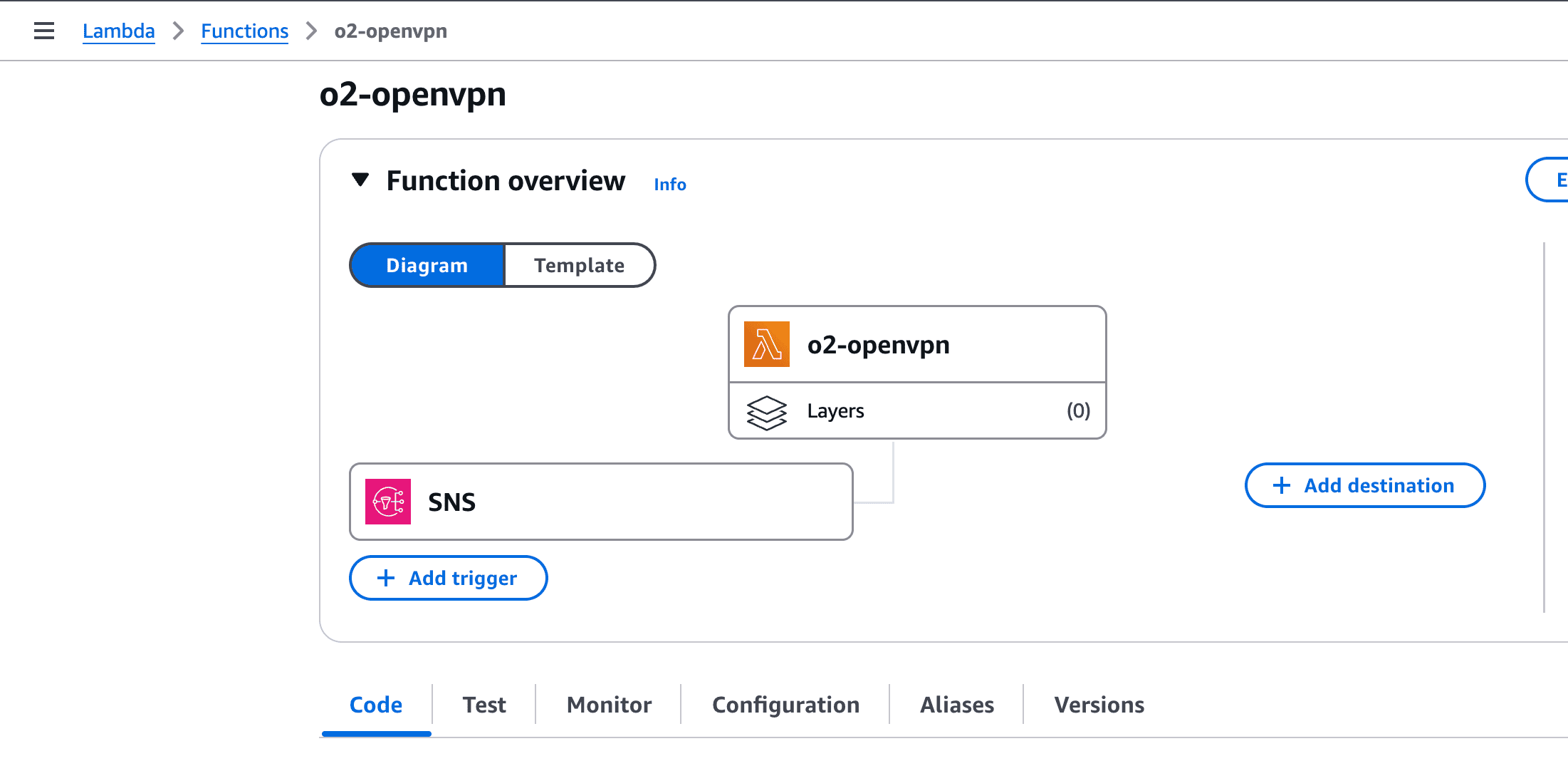Click the Add destination button
This screenshot has width=1568, height=761.
click(1364, 485)
